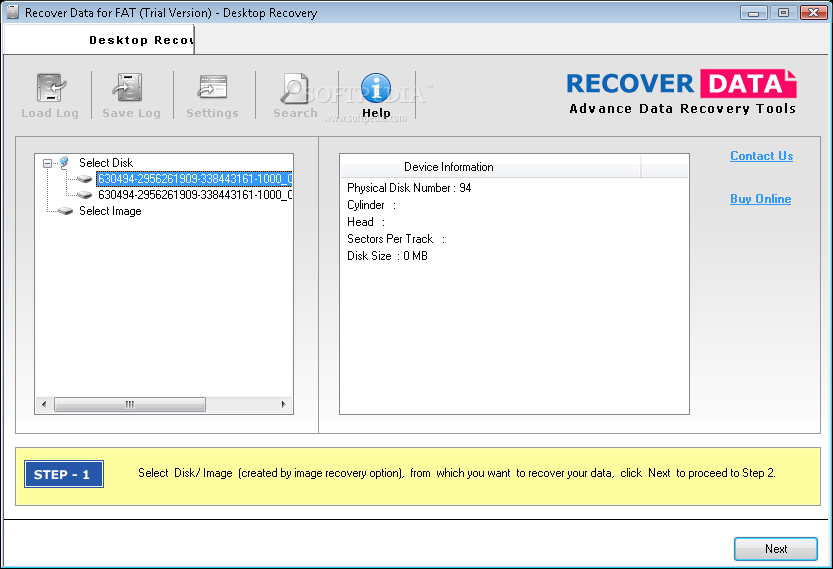Click the Select Disk root label
This screenshot has width=833, height=569.
106,163
